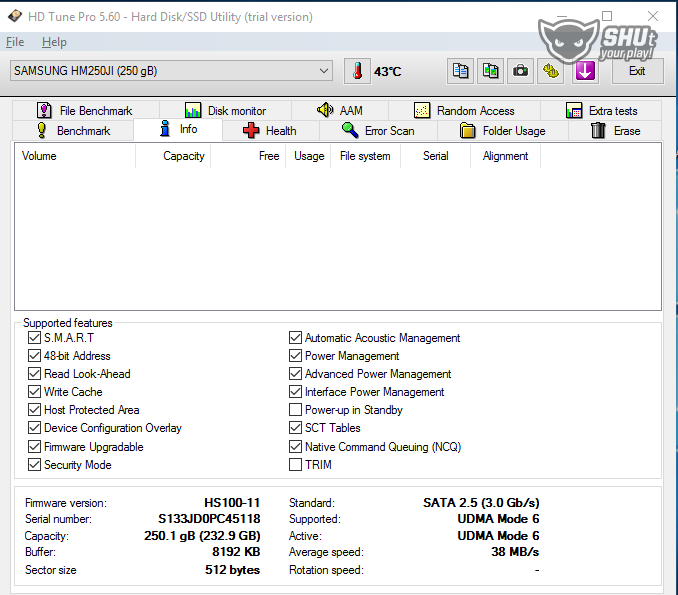Open the Folder Usage tab
The image size is (678, 595).
pyautogui.click(x=502, y=131)
